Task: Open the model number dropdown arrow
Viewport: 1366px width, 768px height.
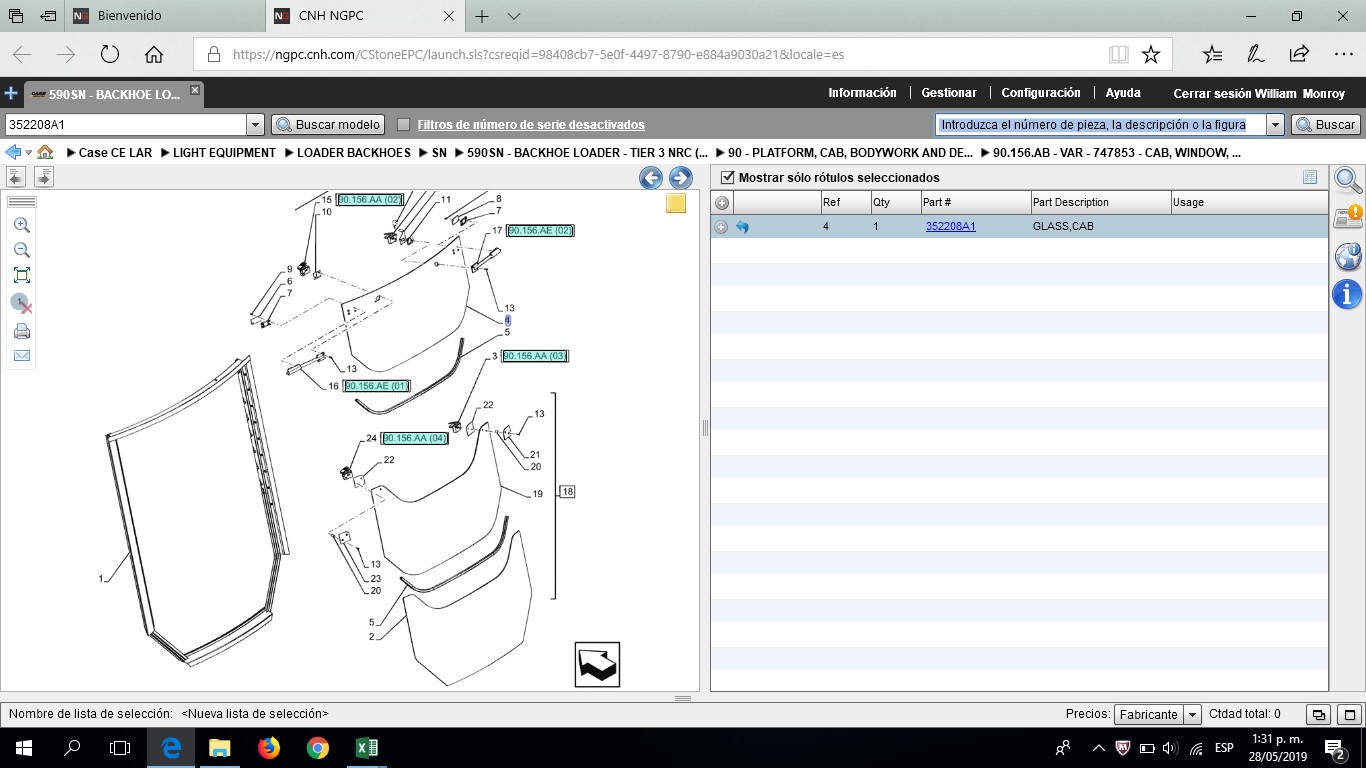Action: pos(255,125)
